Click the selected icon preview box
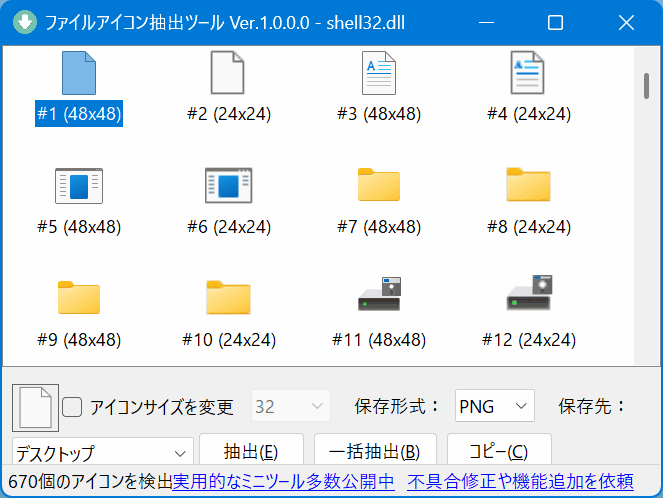 point(36,408)
